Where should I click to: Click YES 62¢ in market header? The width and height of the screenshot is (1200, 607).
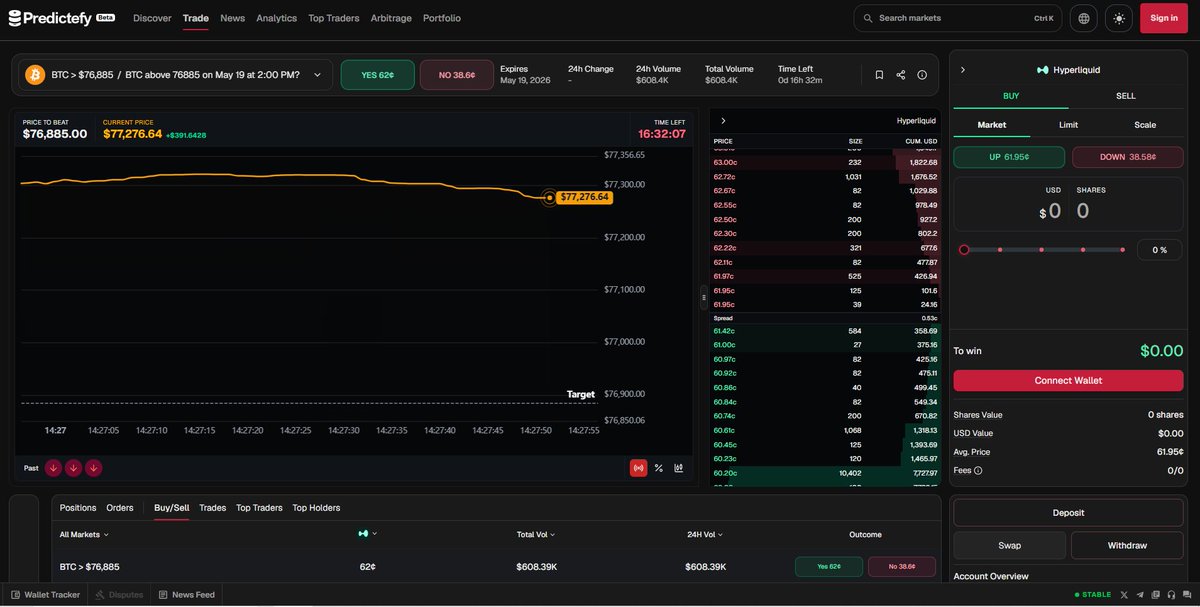[377, 75]
